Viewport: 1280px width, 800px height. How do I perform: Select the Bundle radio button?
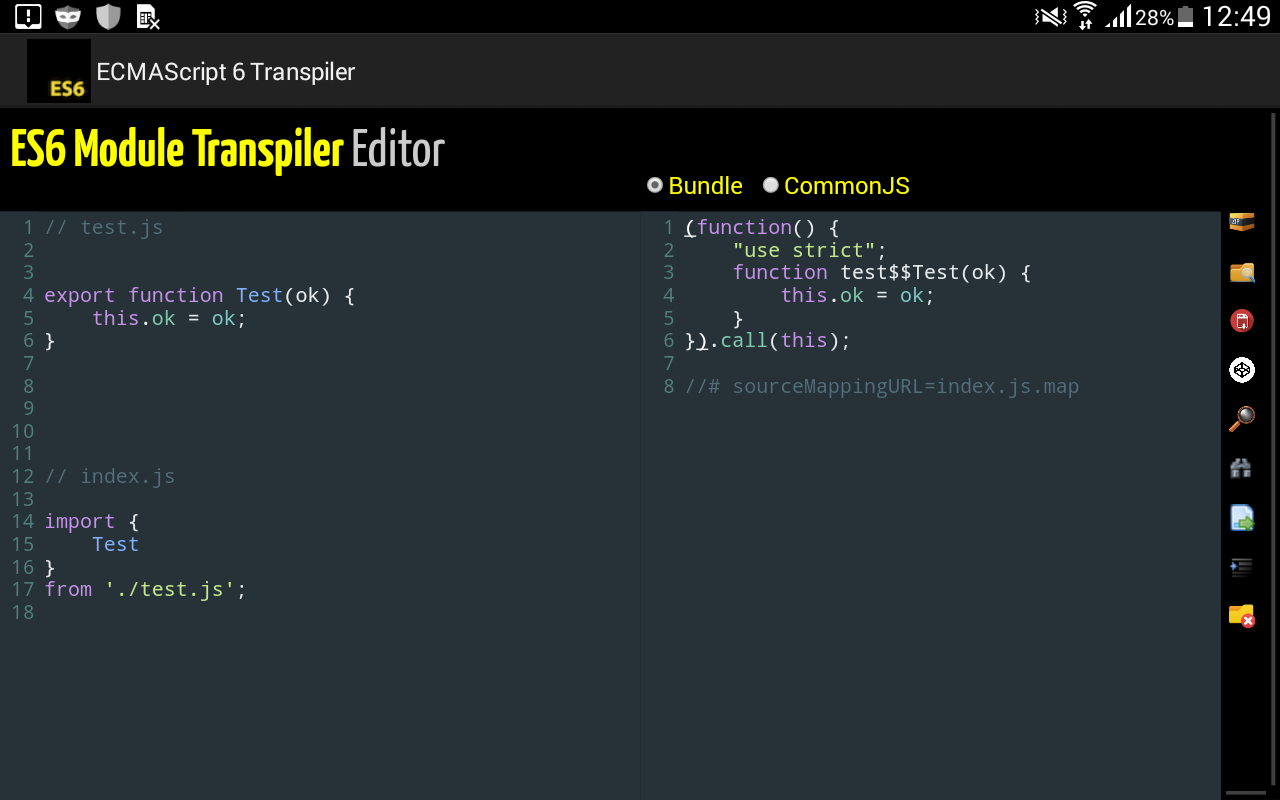[x=655, y=185]
